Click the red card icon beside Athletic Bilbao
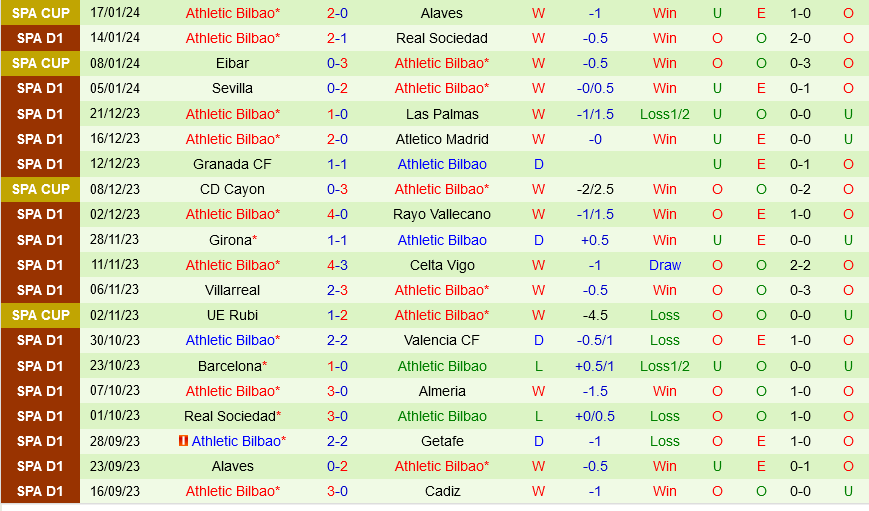Screen dimensions: 869x511 click(x=183, y=441)
